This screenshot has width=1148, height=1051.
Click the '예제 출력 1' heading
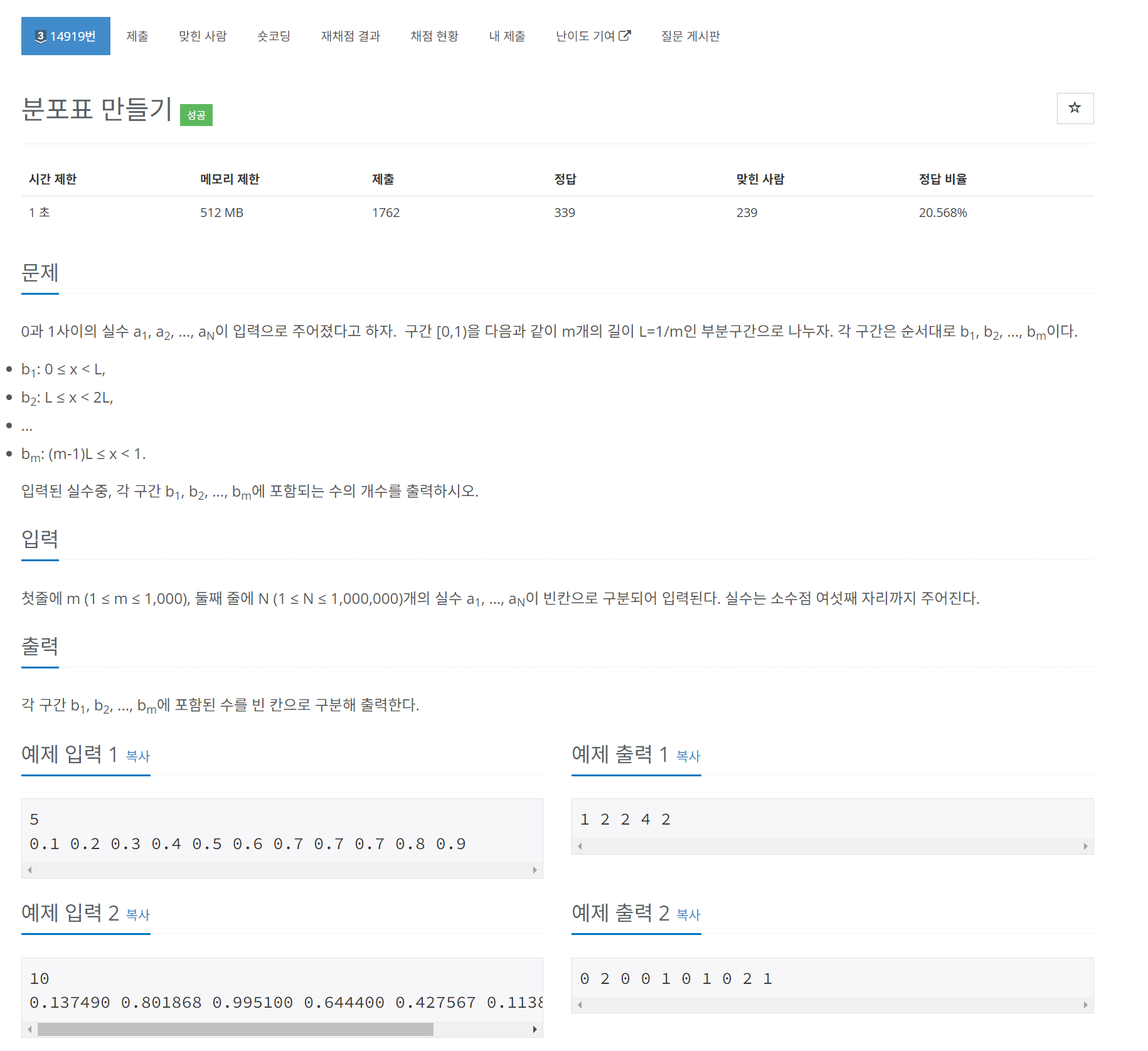(620, 754)
